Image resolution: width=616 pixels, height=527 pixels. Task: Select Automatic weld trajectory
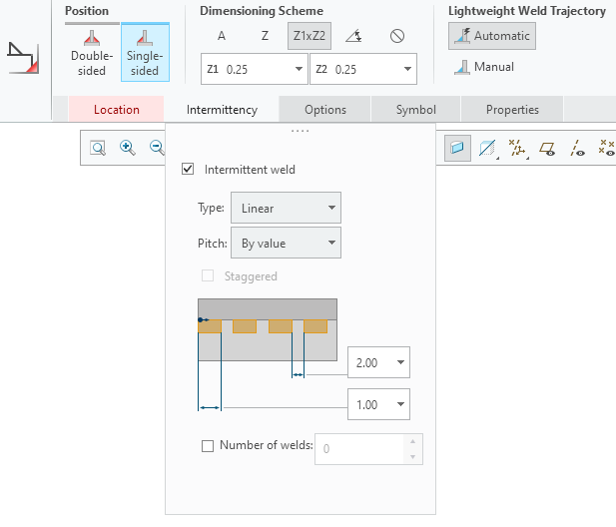coord(492,36)
